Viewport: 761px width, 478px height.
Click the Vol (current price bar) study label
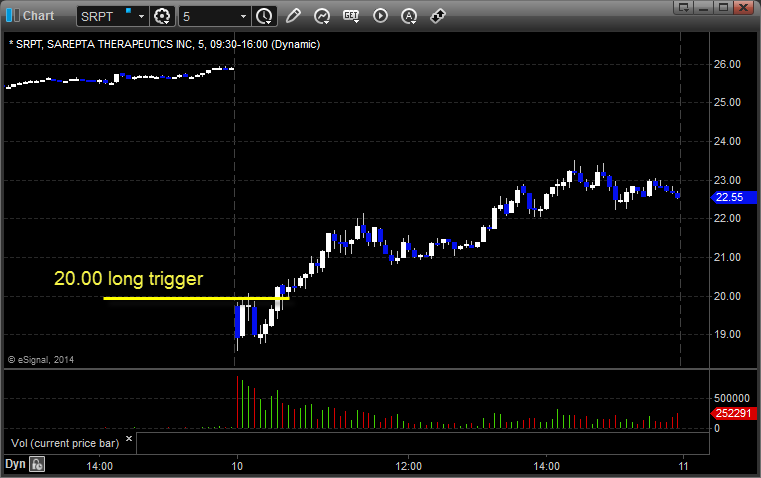pyautogui.click(x=65, y=443)
